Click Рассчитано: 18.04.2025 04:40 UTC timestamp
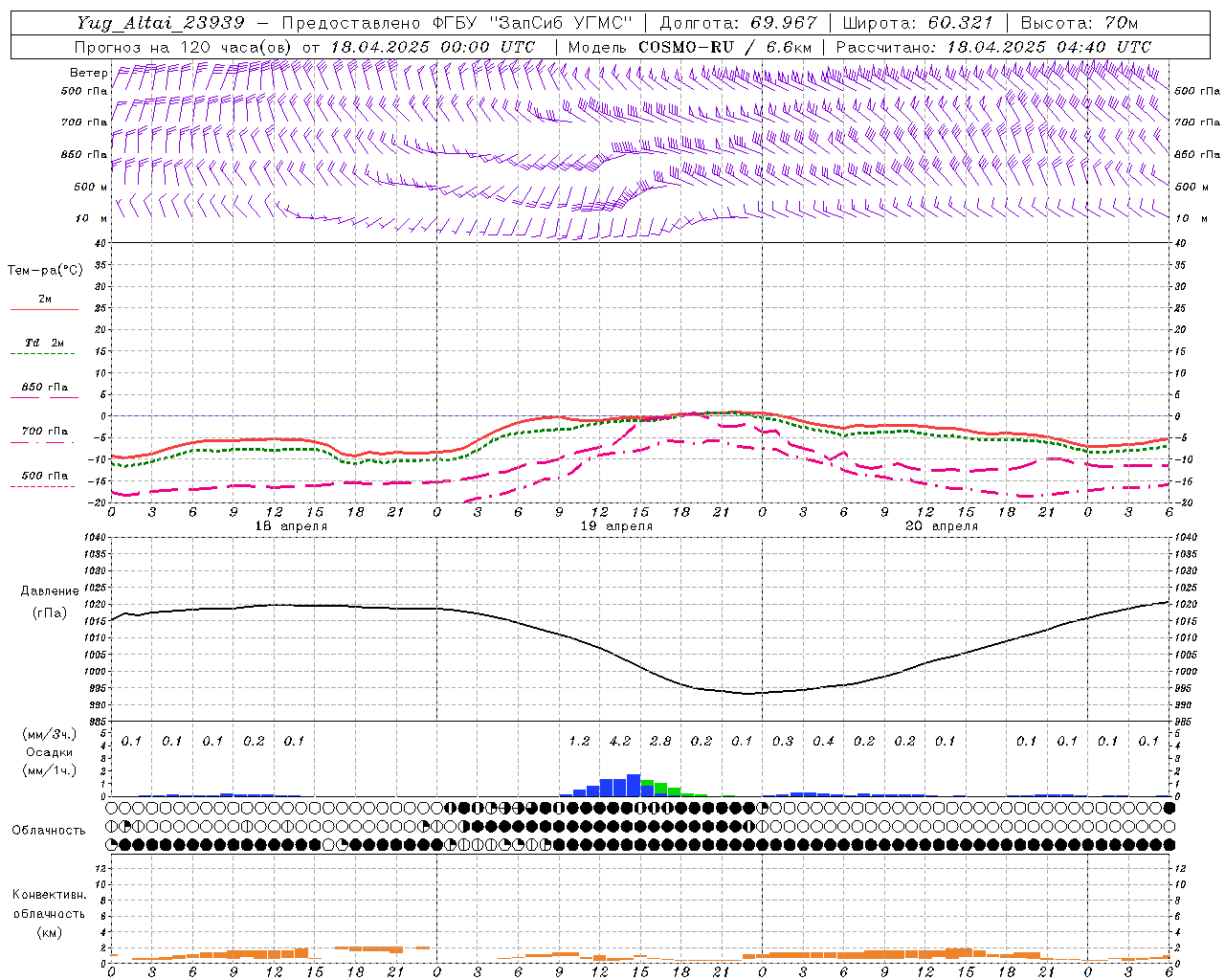The height and width of the screenshot is (980, 1225). (x=993, y=47)
